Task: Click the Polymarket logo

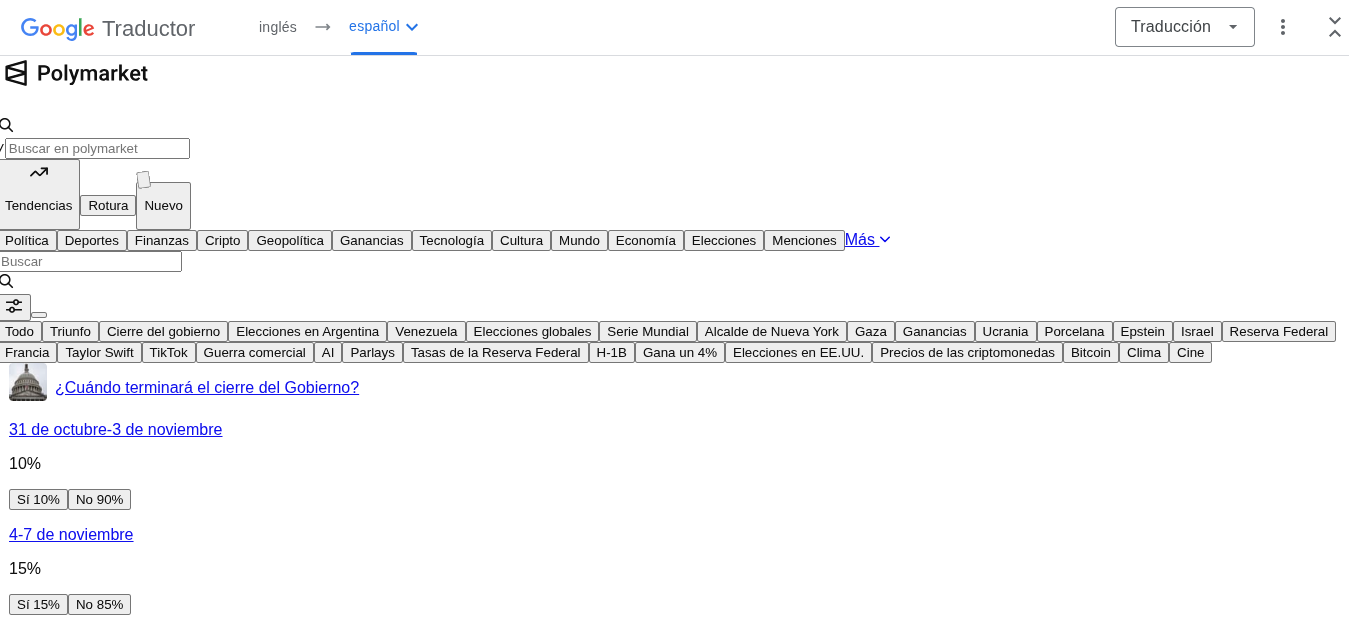Action: coord(76,73)
